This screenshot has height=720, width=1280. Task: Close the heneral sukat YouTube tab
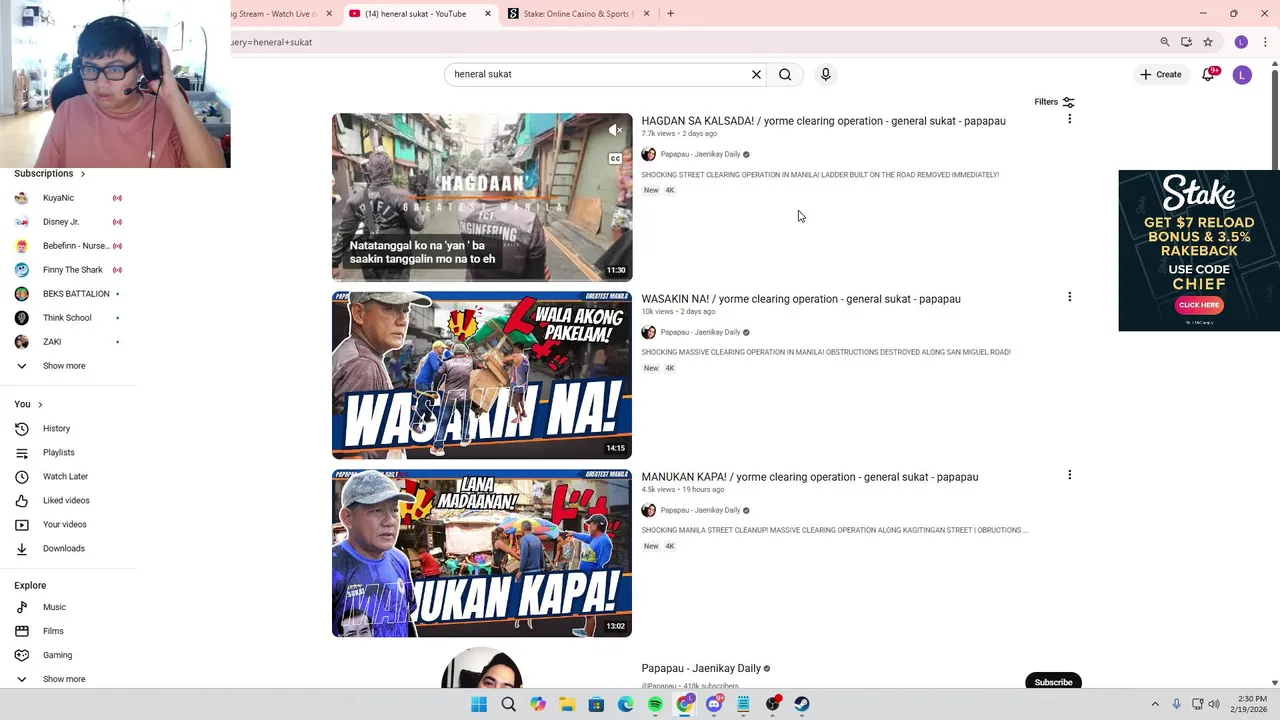[x=488, y=14]
